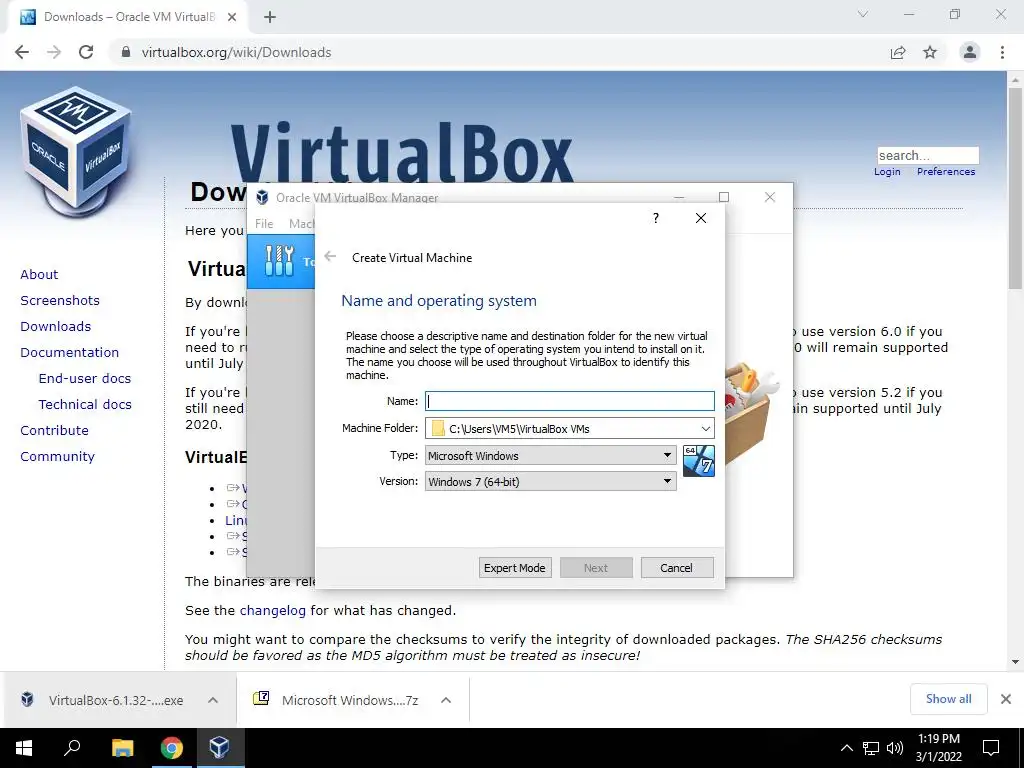Open the Type dropdown Microsoft Windows
The width and height of the screenshot is (1024, 768).
tap(551, 455)
